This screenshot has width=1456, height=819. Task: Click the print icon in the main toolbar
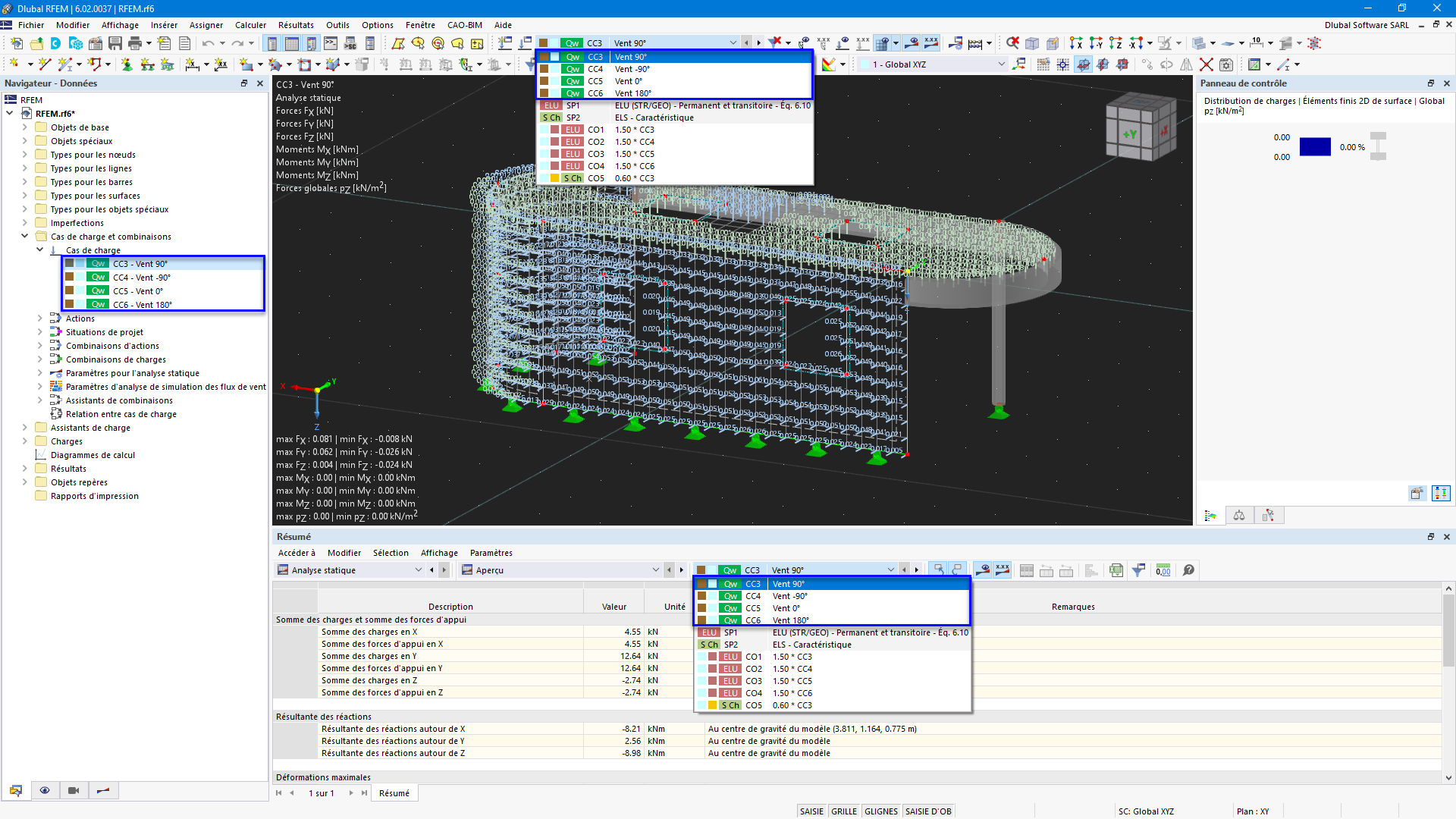pyautogui.click(x=133, y=43)
